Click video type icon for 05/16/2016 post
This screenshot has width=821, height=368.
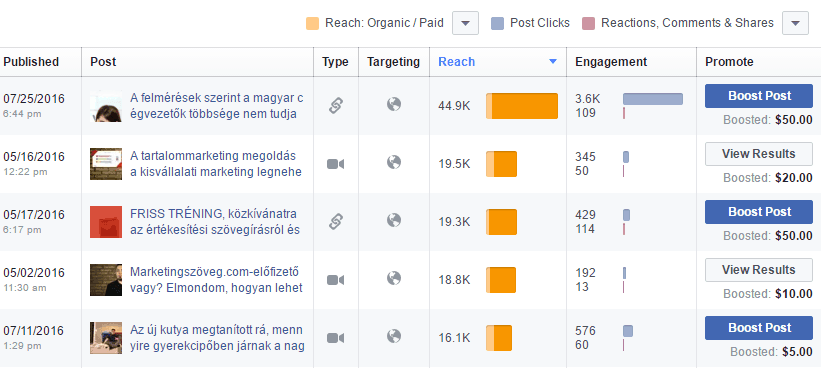336,164
